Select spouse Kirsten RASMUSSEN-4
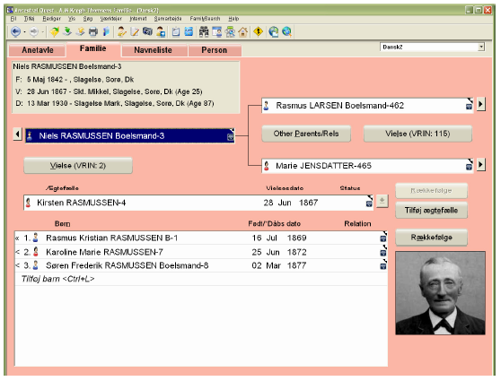This screenshot has width=500, height=381. [198, 203]
